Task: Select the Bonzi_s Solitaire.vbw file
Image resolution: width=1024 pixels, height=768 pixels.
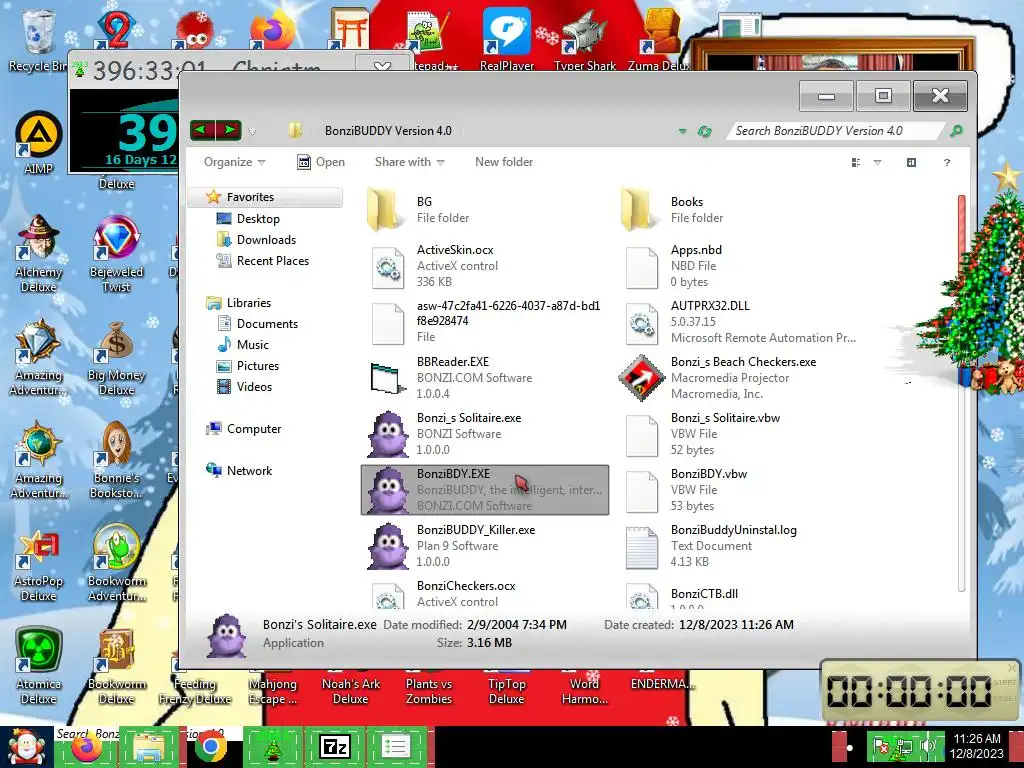Action: click(739, 434)
